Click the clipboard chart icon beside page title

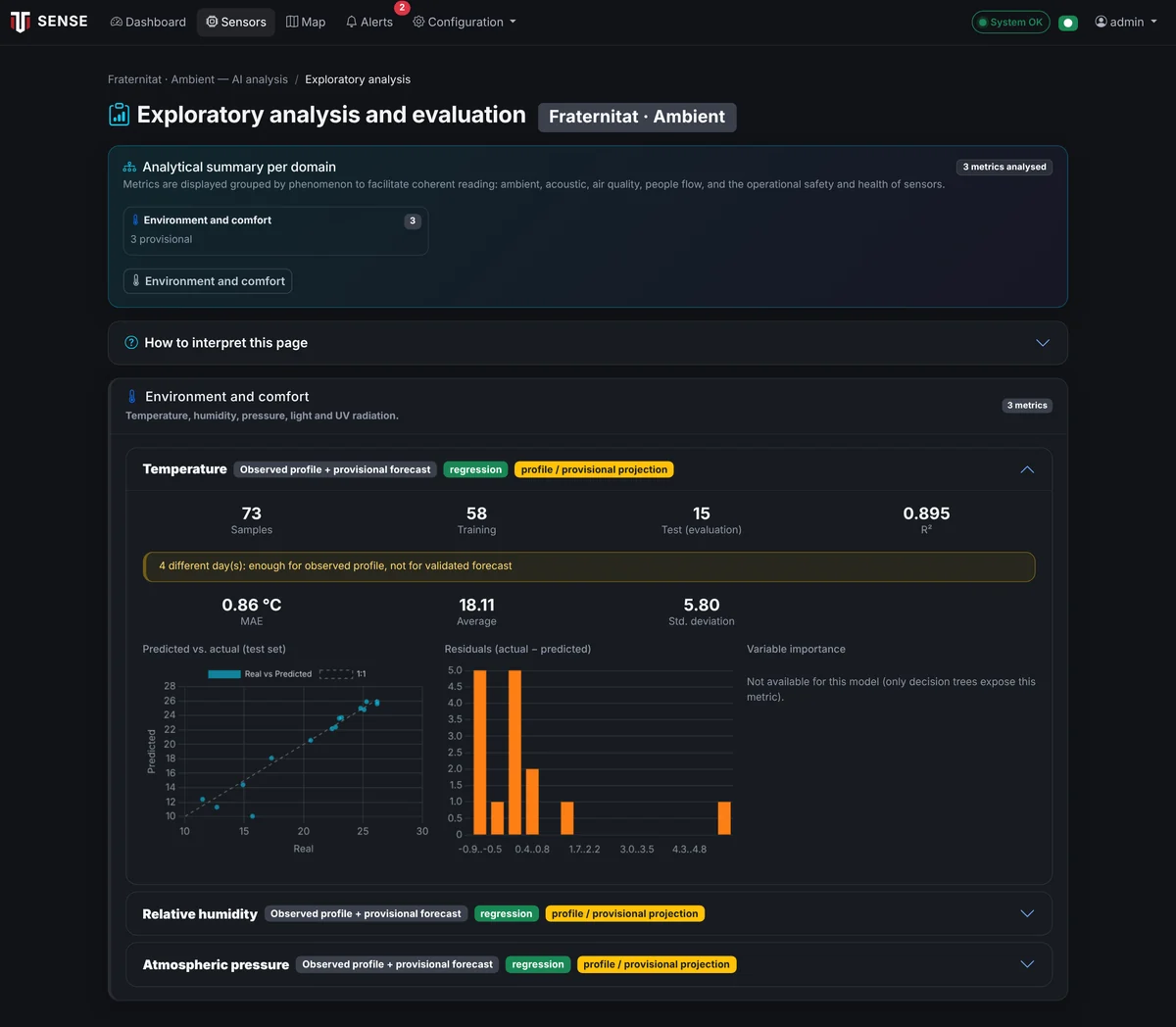pos(119,115)
